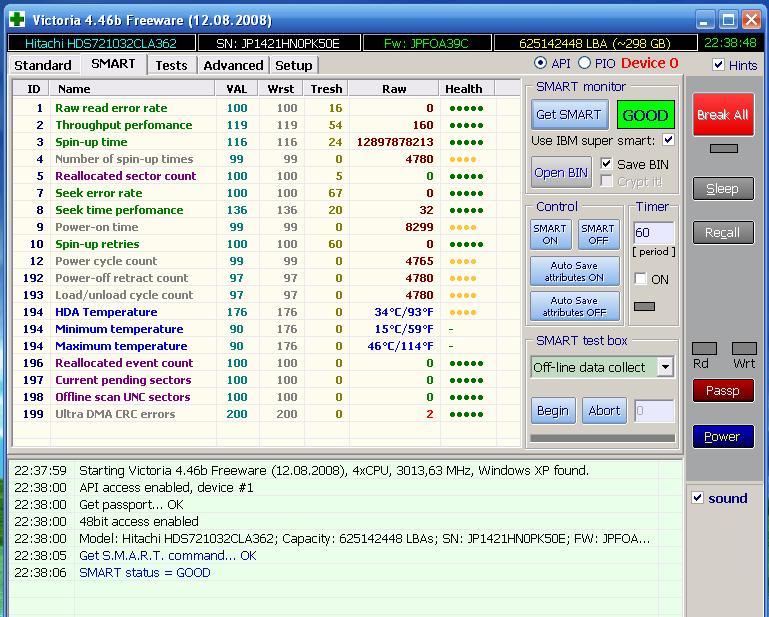Click the SMART test progress bar
This screenshot has height=617, width=769.
coord(603,438)
